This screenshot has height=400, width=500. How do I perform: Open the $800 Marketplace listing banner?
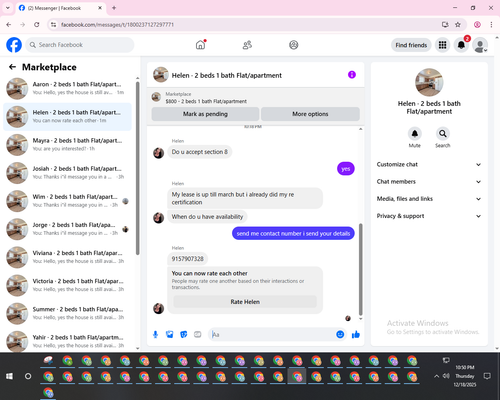[x=256, y=97]
